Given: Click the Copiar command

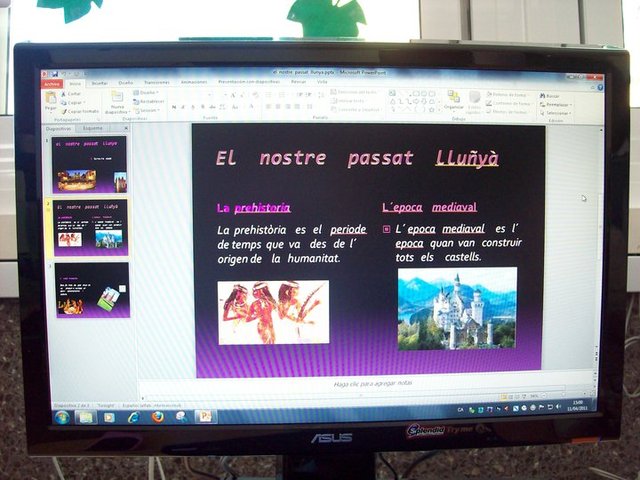Looking at the screenshot, I should pyautogui.click(x=72, y=102).
